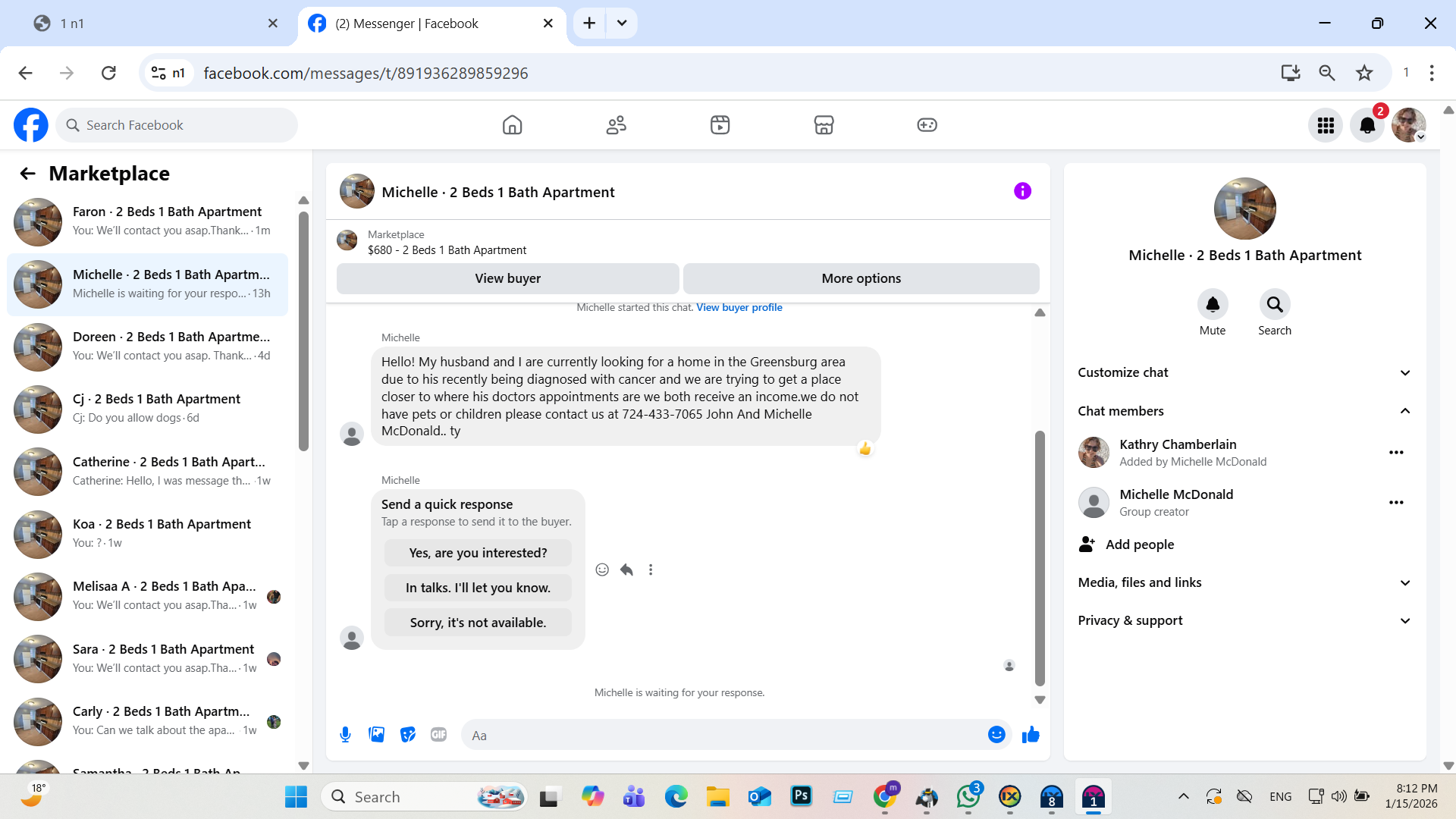Click the View buyer button

[x=507, y=278]
